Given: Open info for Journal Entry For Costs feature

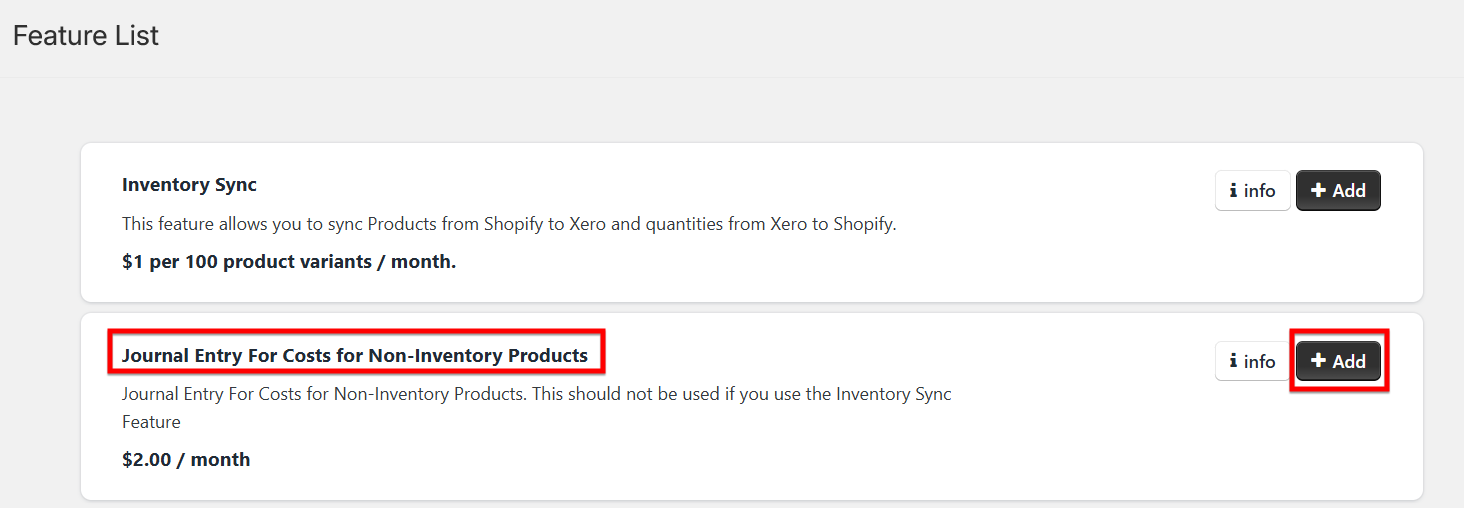Looking at the screenshot, I should [x=1253, y=361].
